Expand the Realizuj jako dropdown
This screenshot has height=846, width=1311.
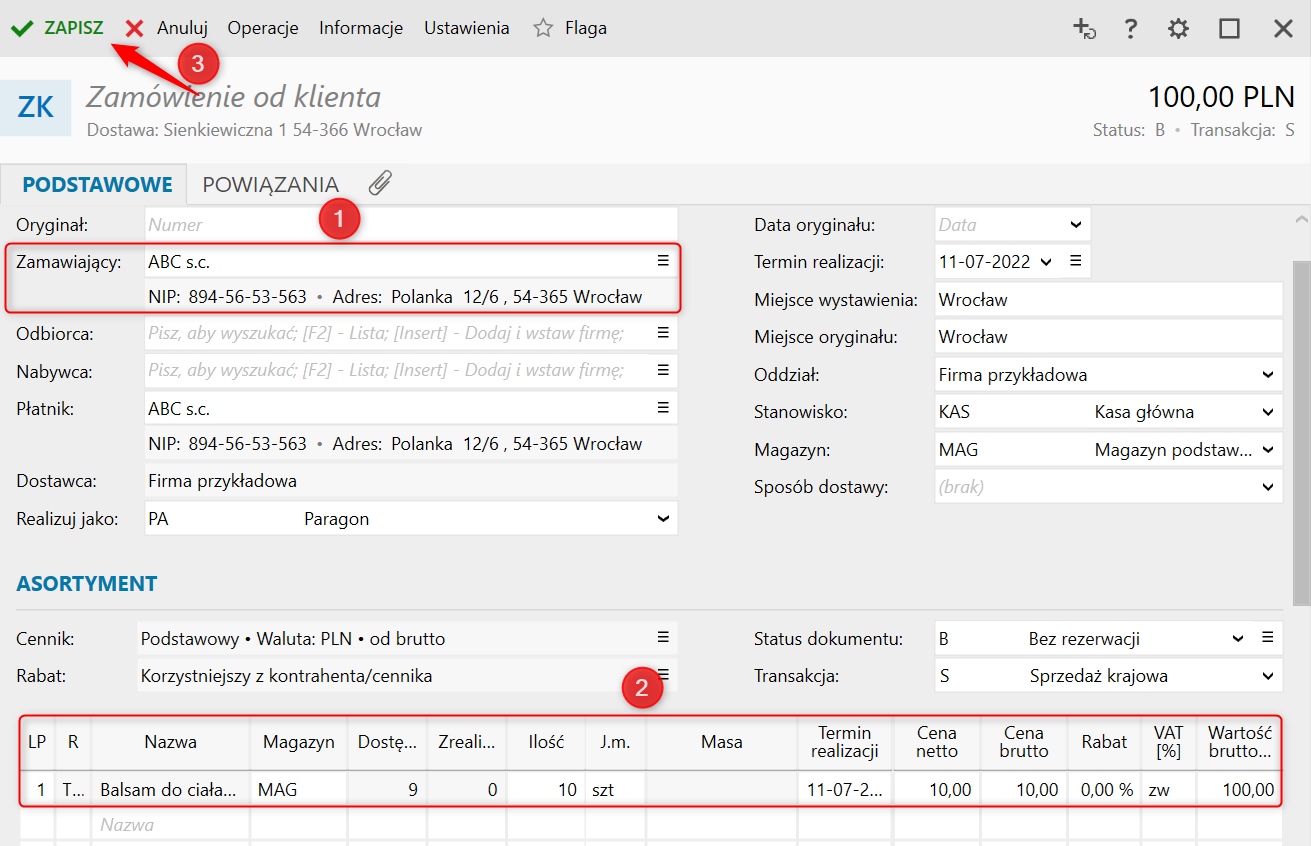pyautogui.click(x=662, y=519)
